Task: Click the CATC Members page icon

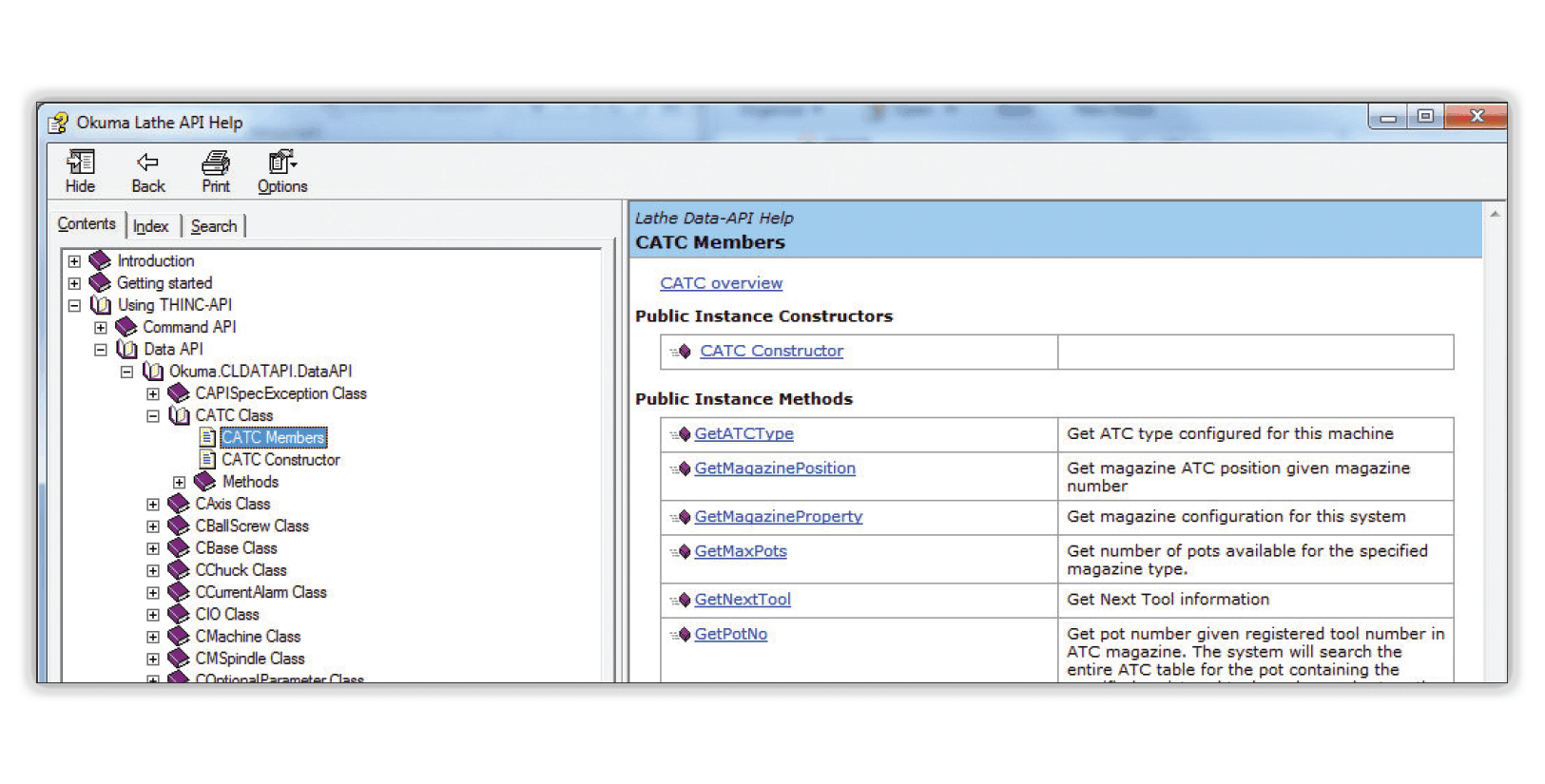Action: 207,437
